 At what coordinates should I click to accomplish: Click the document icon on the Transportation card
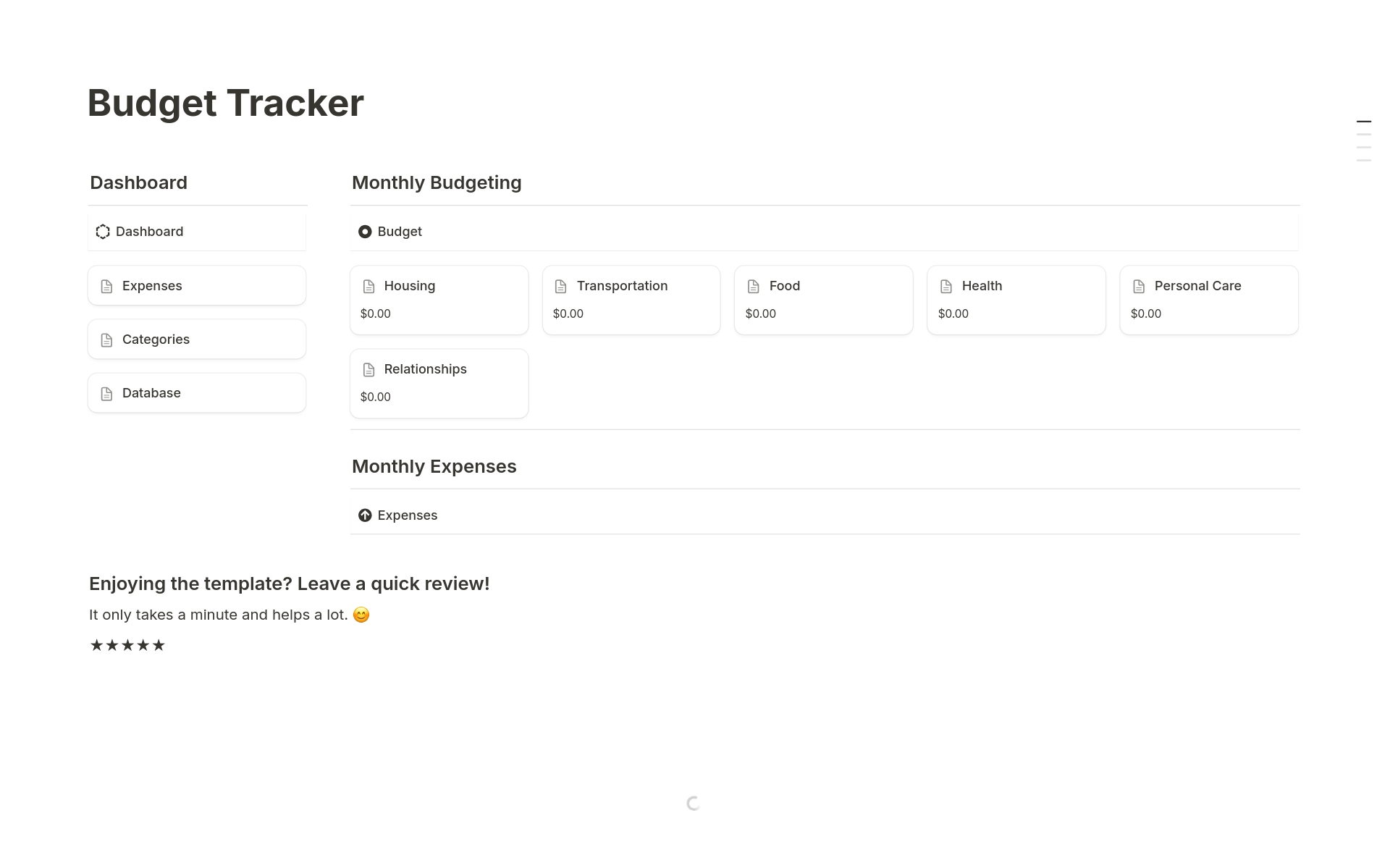(561, 286)
